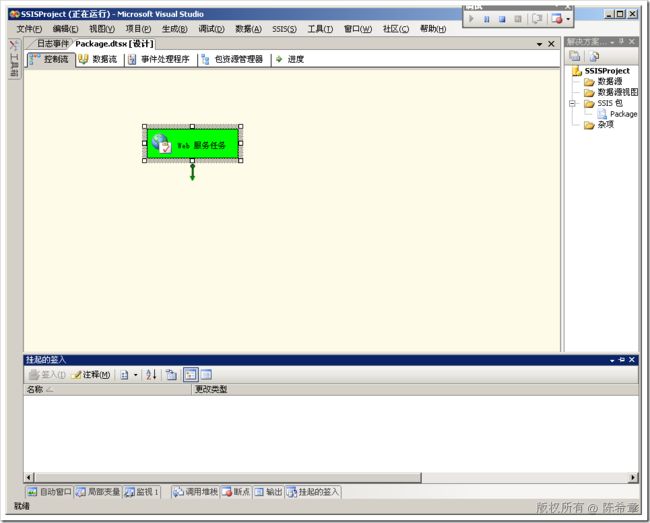Toggle the tree view button in pending check-ins

(191, 375)
